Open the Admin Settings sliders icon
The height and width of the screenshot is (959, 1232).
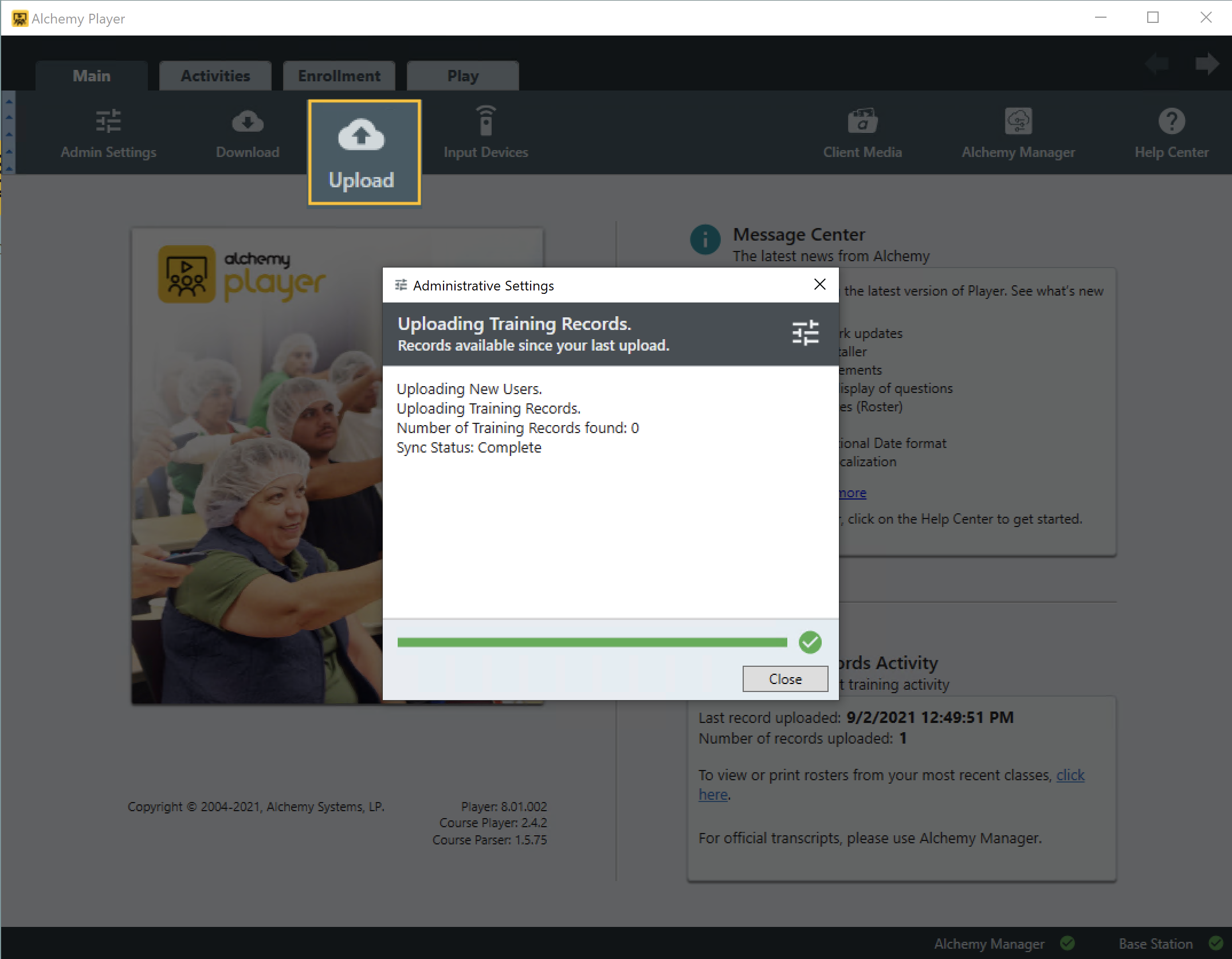[x=108, y=121]
